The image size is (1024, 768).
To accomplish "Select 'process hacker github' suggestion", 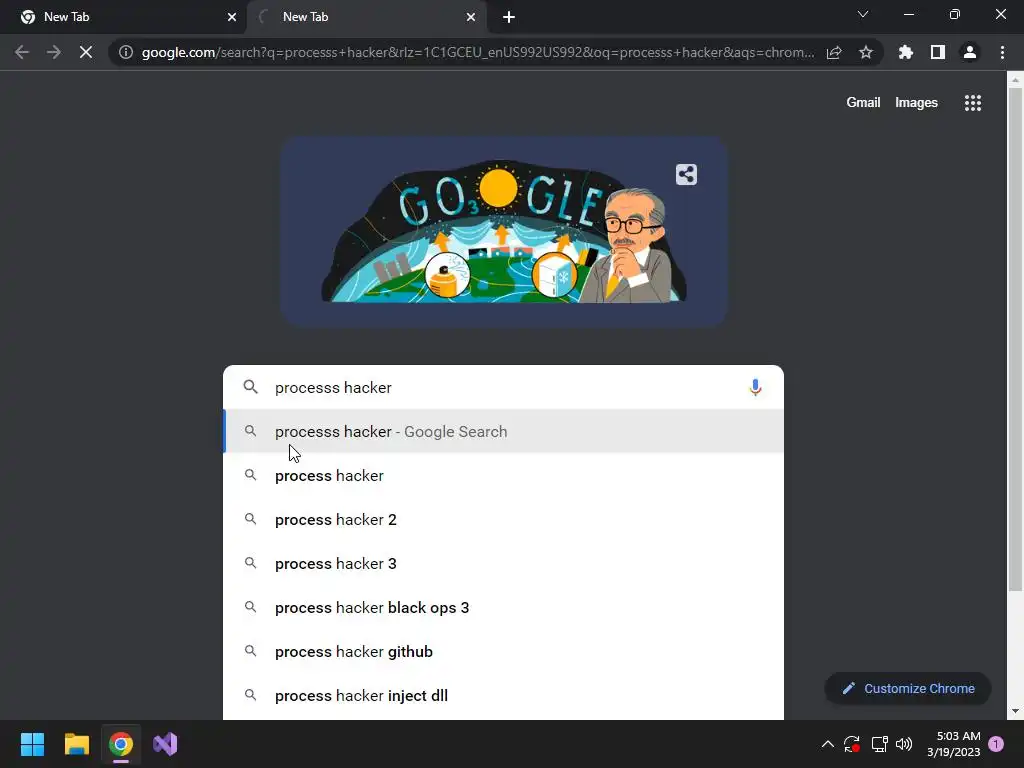I will (x=504, y=652).
